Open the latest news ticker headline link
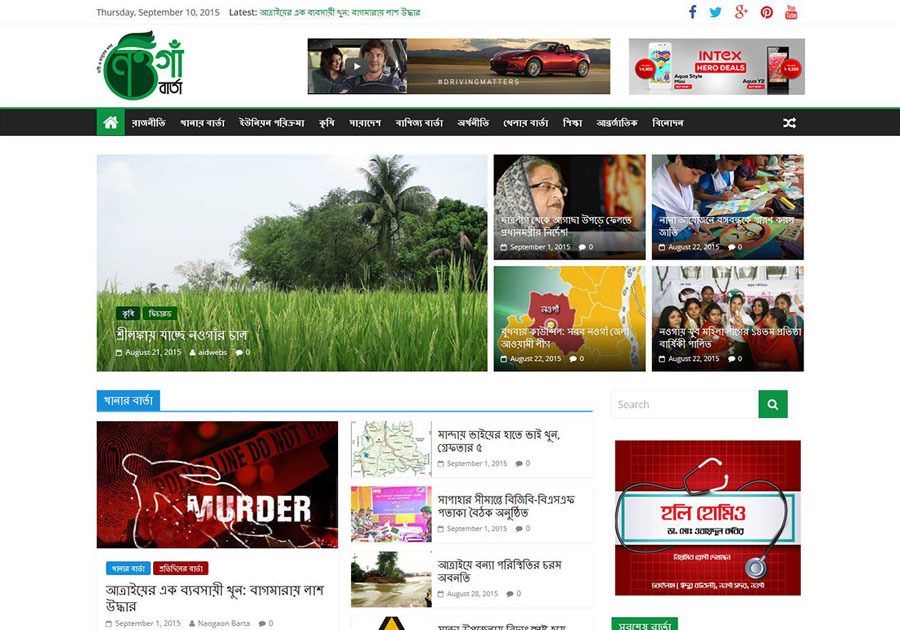The image size is (900, 630). point(340,12)
